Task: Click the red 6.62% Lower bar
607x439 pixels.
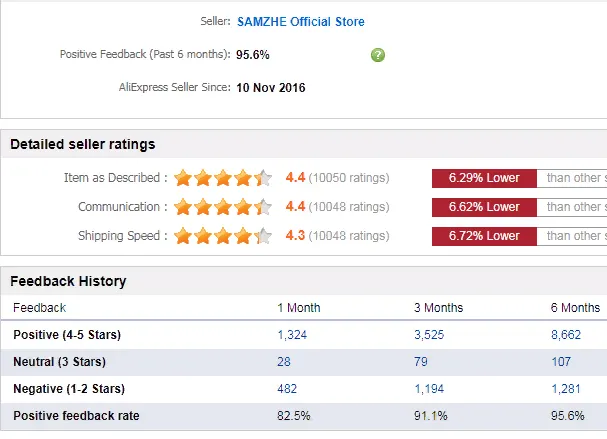Action: [484, 207]
